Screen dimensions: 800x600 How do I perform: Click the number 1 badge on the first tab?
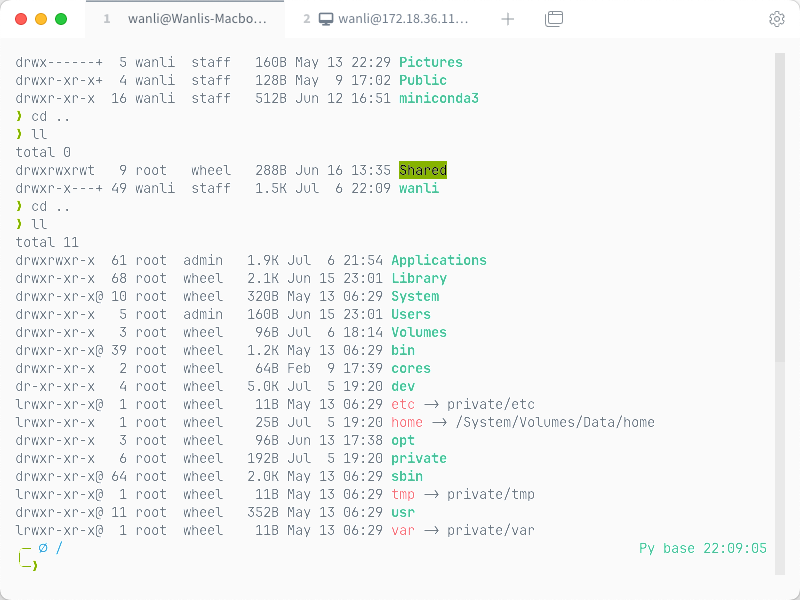pos(106,18)
